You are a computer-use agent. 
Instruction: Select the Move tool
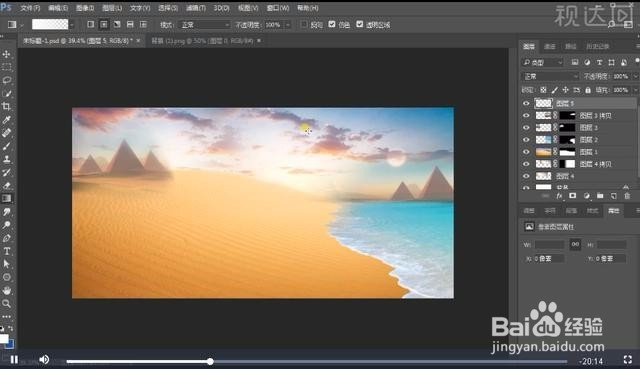(x=7, y=54)
